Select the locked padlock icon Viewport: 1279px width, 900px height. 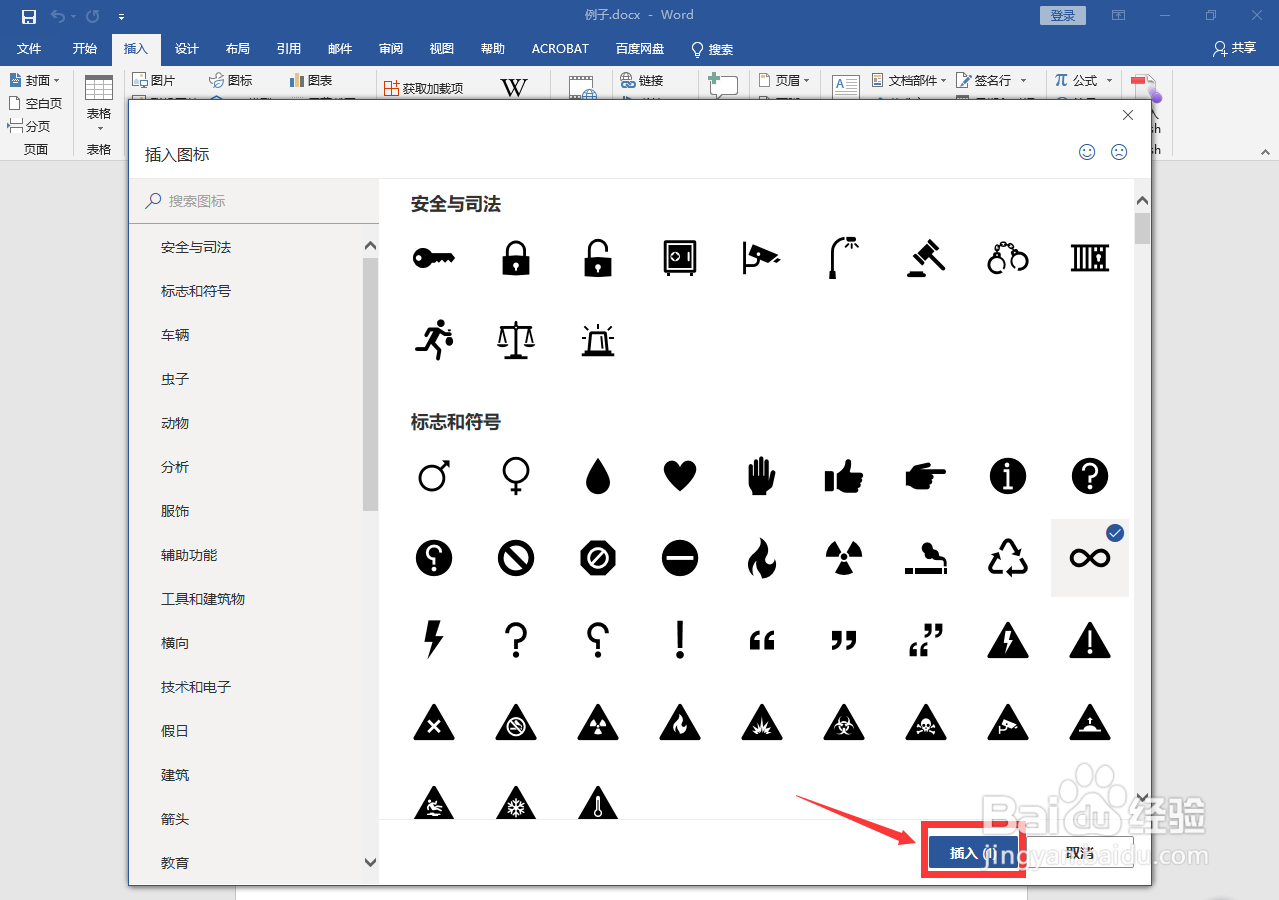(x=515, y=257)
